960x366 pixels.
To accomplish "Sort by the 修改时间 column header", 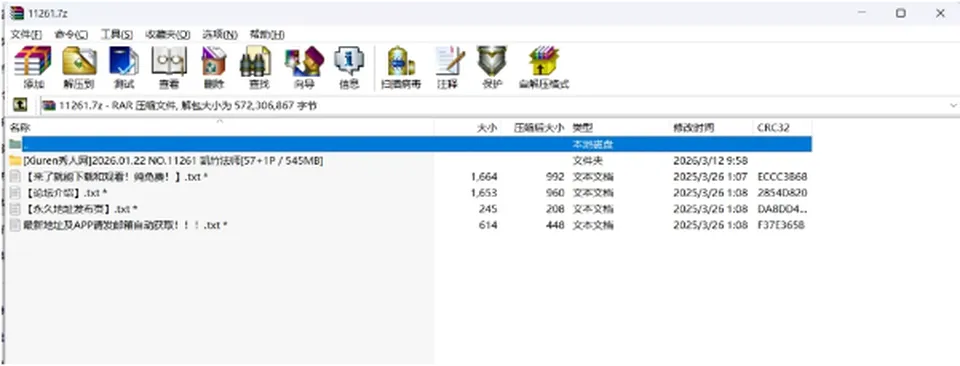I will (711, 128).
